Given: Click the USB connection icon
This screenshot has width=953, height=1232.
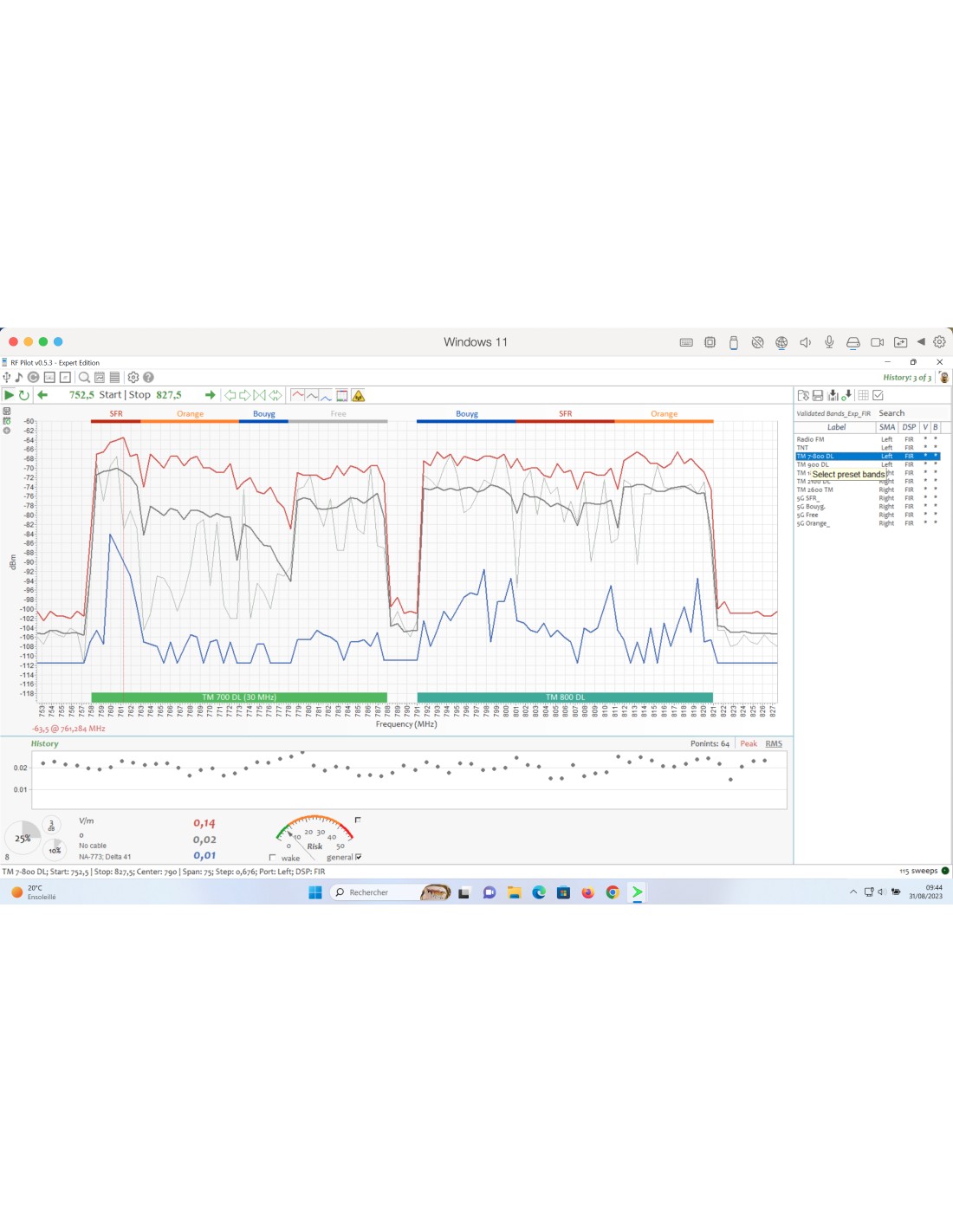Looking at the screenshot, I should pyautogui.click(x=6, y=377).
